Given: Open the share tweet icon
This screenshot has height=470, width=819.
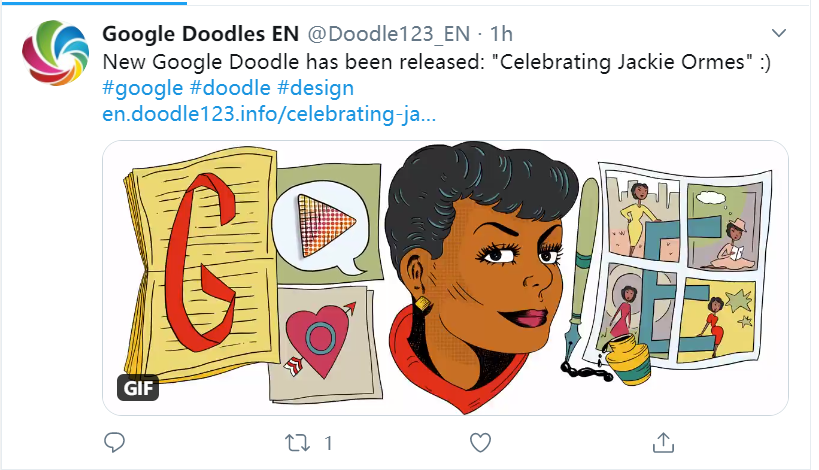Looking at the screenshot, I should (663, 442).
